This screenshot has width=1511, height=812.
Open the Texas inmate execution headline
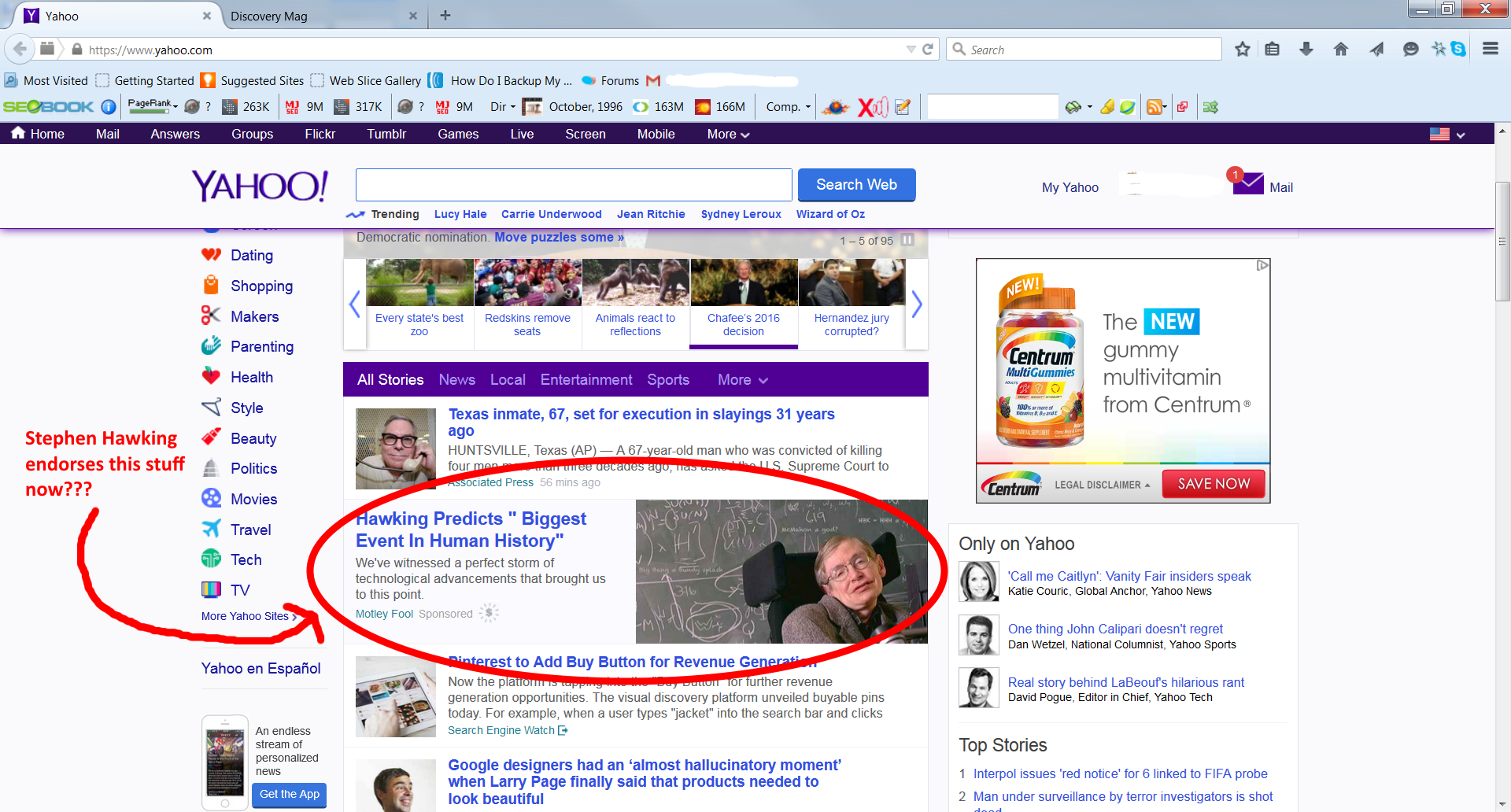click(641, 422)
